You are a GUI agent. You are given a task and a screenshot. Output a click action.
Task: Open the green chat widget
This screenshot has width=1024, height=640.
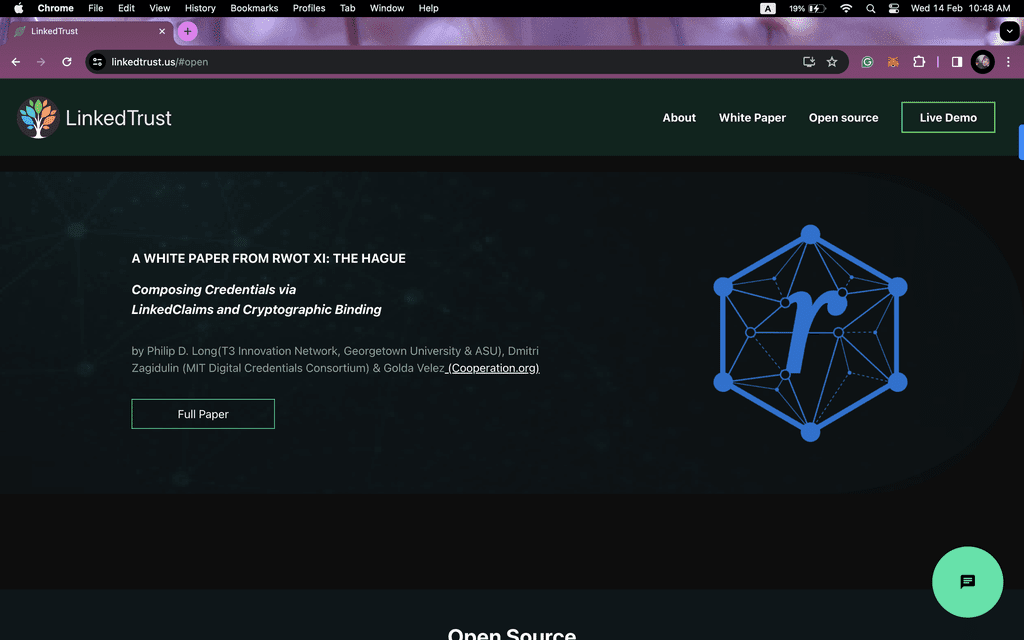967,582
